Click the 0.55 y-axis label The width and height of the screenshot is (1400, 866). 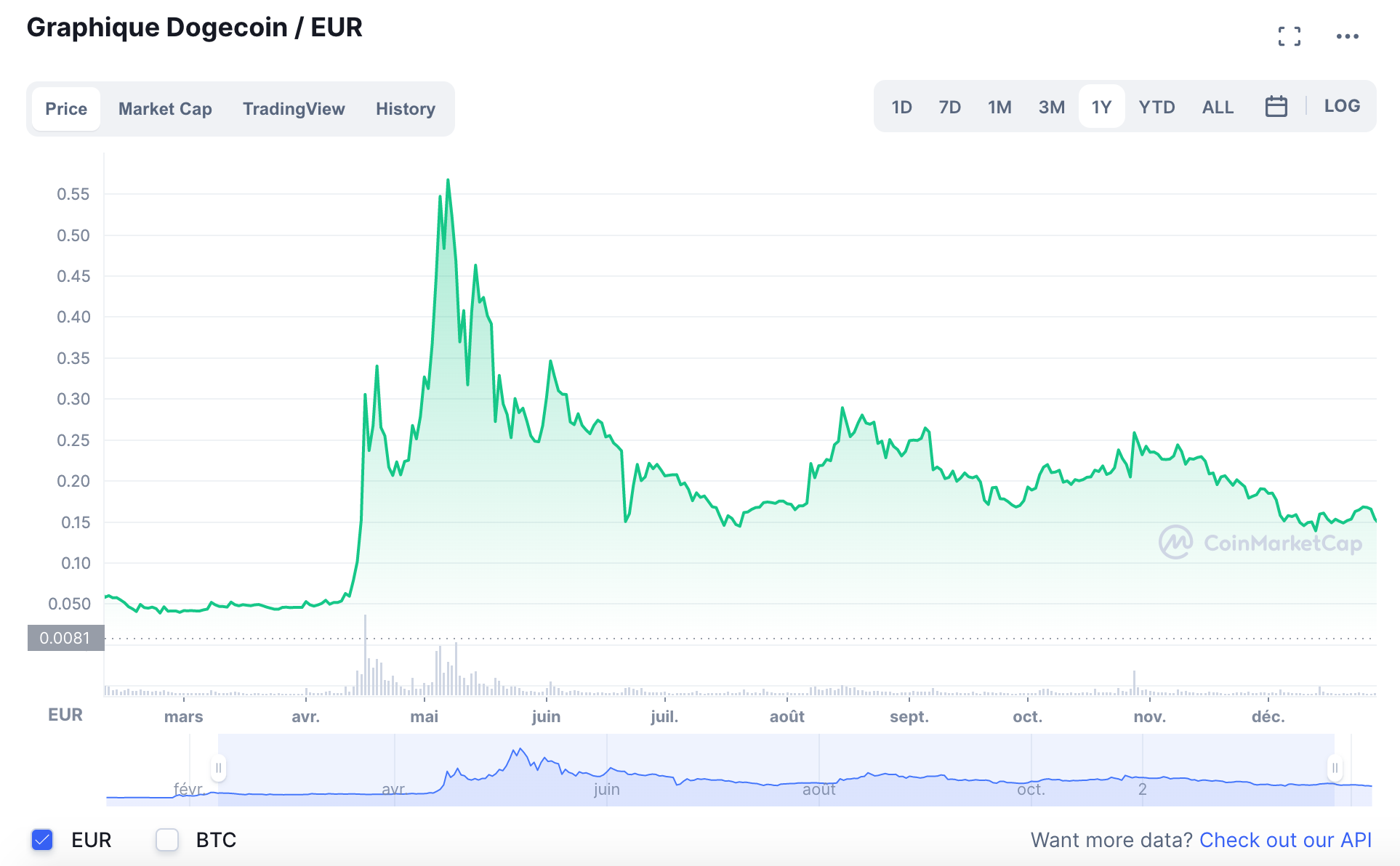point(73,194)
